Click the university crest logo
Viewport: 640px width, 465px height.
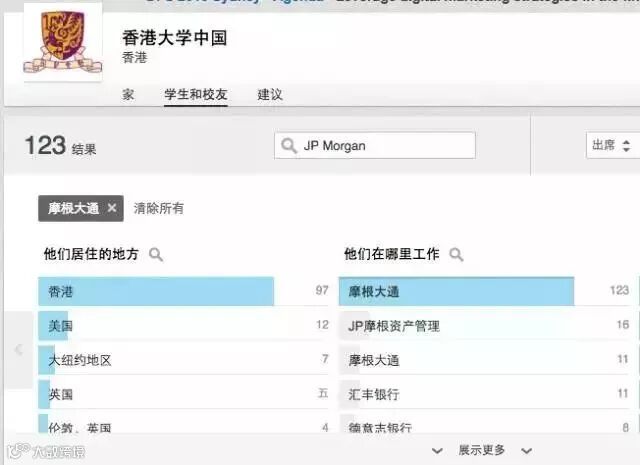[63, 42]
